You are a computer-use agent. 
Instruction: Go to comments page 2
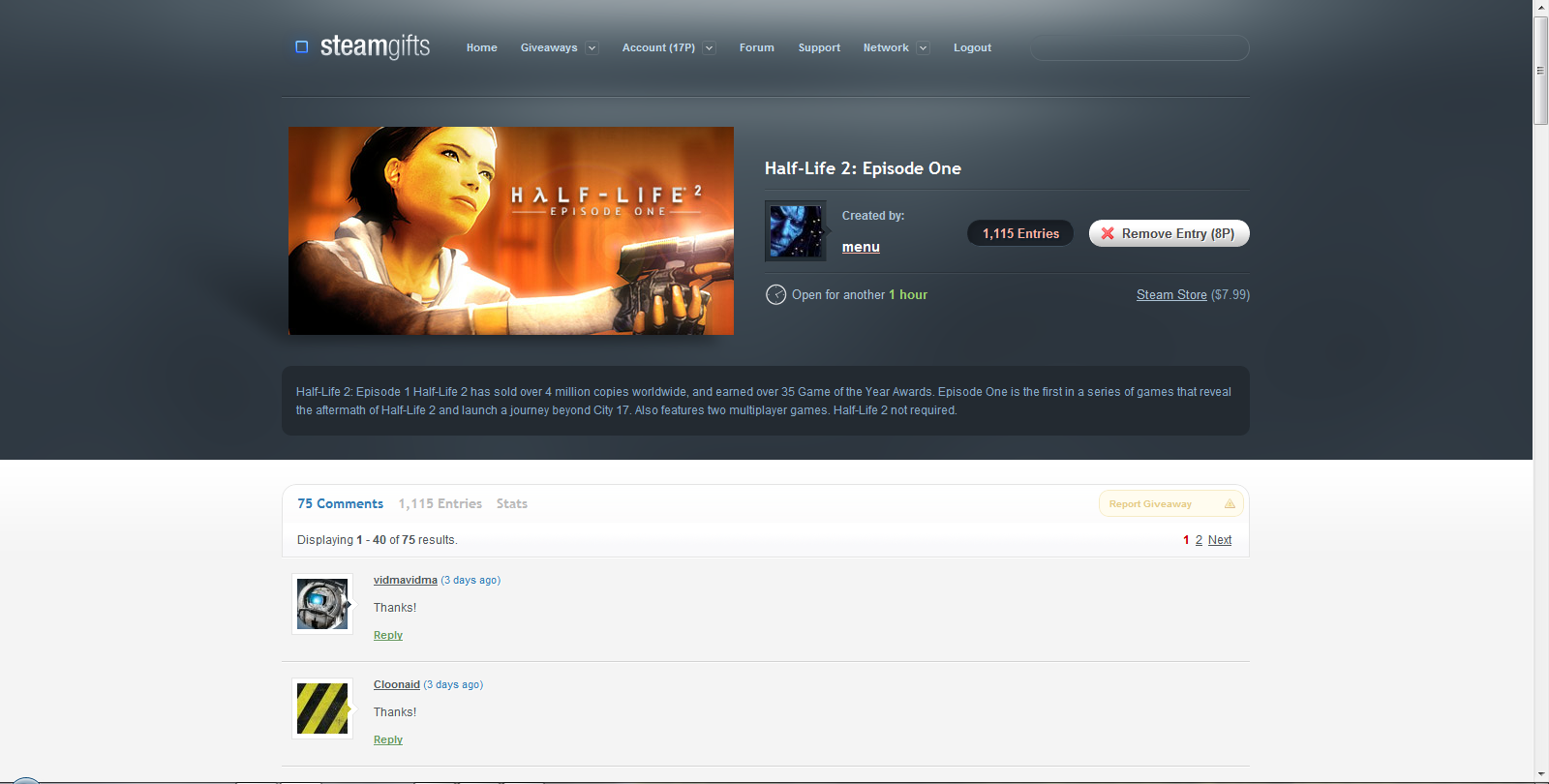(1199, 540)
